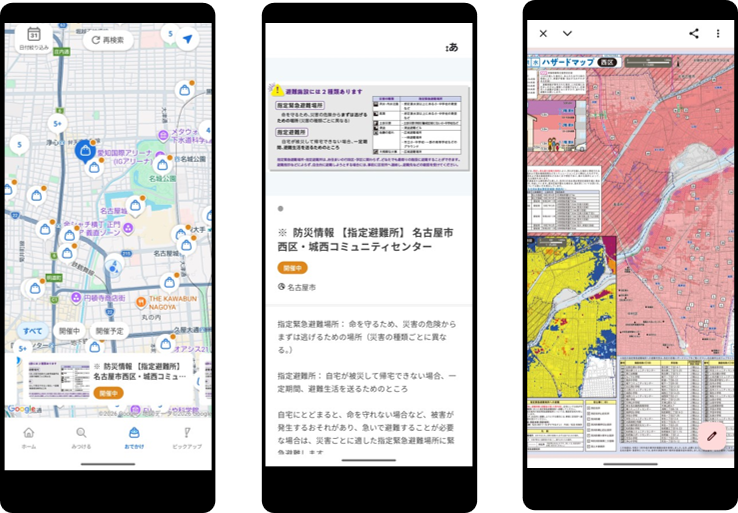Close the hazard map viewer with X
738x513 pixels.
[543, 33]
